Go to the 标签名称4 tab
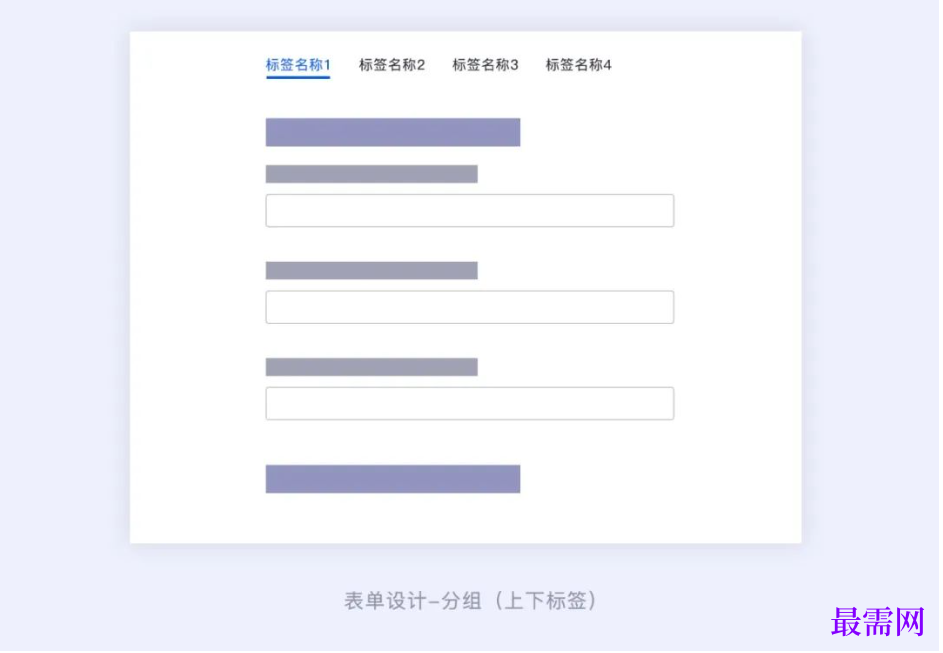This screenshot has width=943, height=653. click(x=578, y=65)
